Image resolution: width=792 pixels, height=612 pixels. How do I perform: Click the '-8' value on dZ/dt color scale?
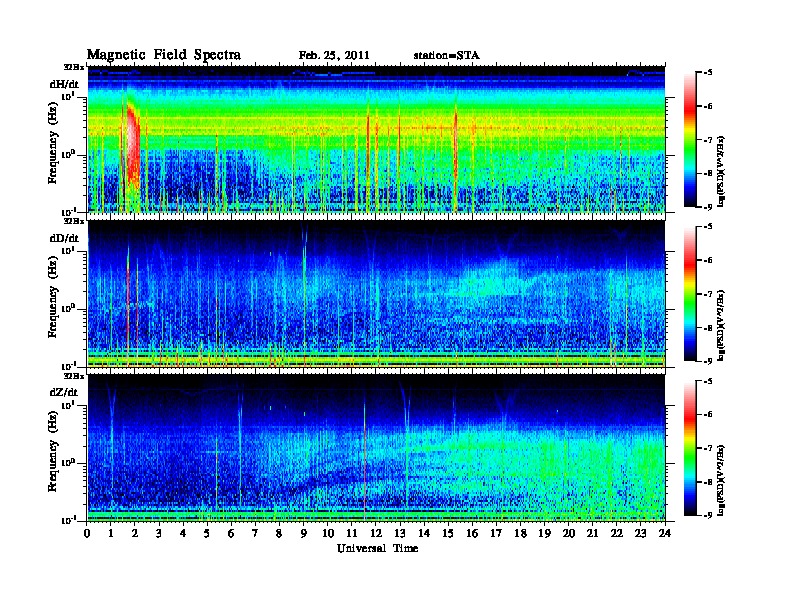(708, 482)
